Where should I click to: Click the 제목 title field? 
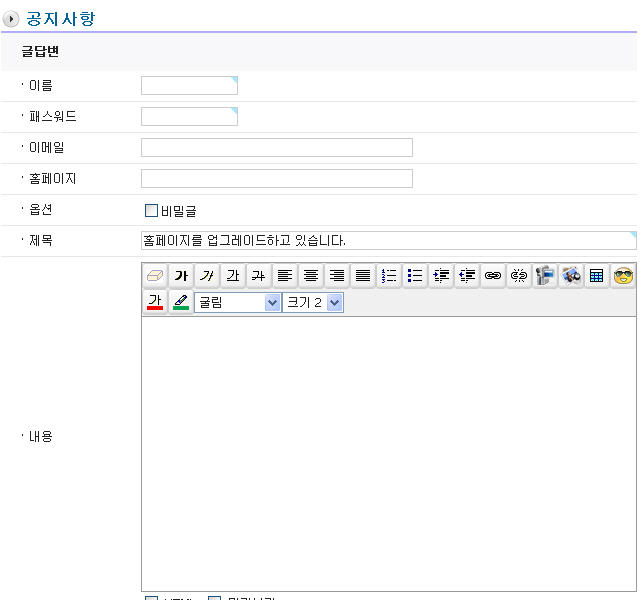point(388,241)
